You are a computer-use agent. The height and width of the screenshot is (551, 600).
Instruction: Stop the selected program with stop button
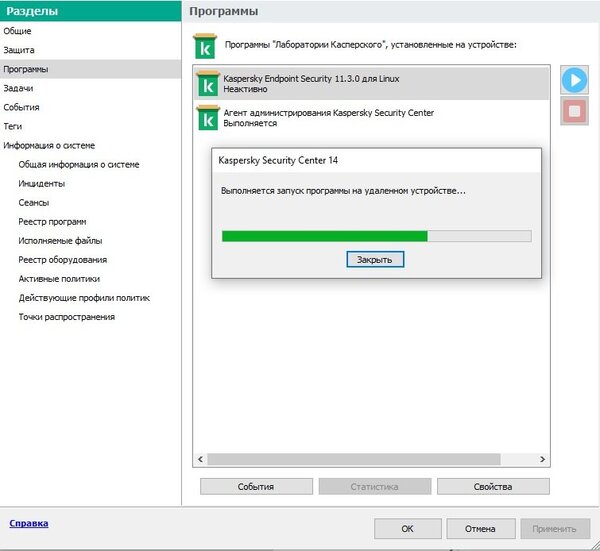point(574,111)
